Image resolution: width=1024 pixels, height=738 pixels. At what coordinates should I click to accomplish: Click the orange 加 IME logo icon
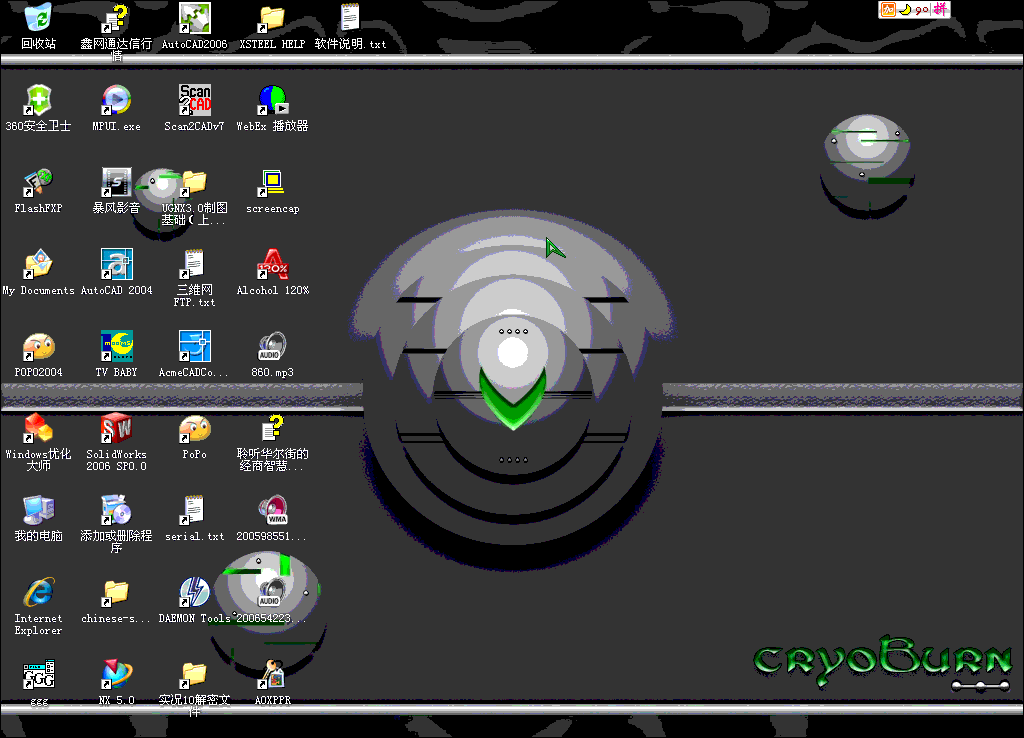click(888, 9)
